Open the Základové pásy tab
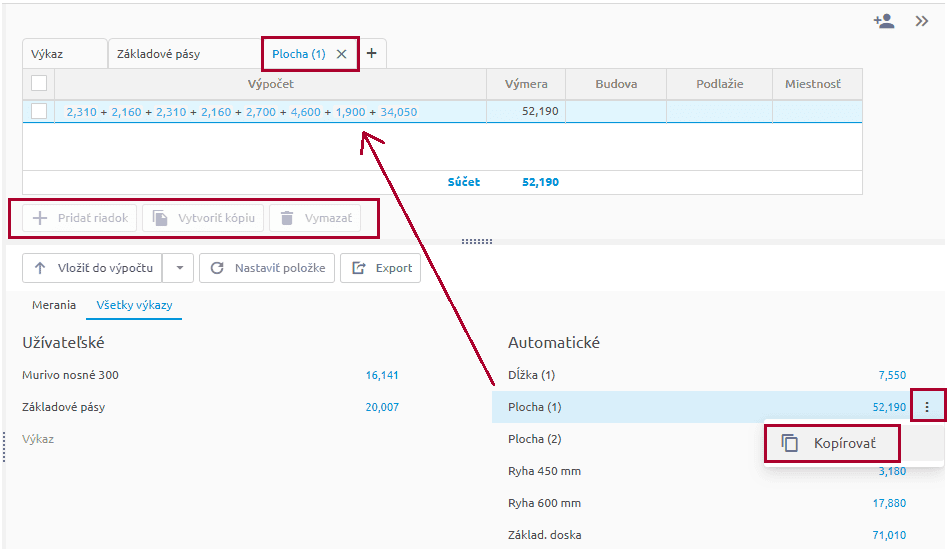This screenshot has height=551, width=947. pos(158,54)
